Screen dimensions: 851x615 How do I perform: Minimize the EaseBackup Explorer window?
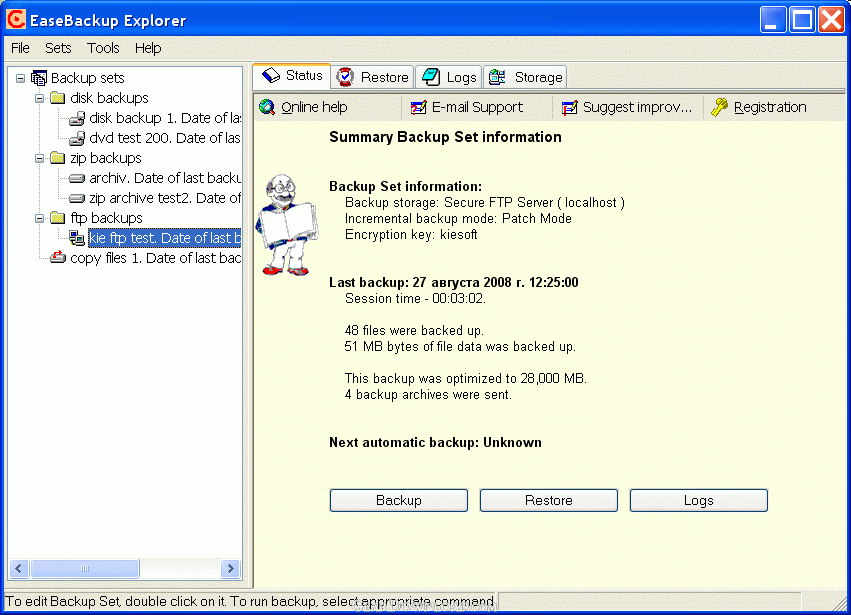pyautogui.click(x=772, y=20)
